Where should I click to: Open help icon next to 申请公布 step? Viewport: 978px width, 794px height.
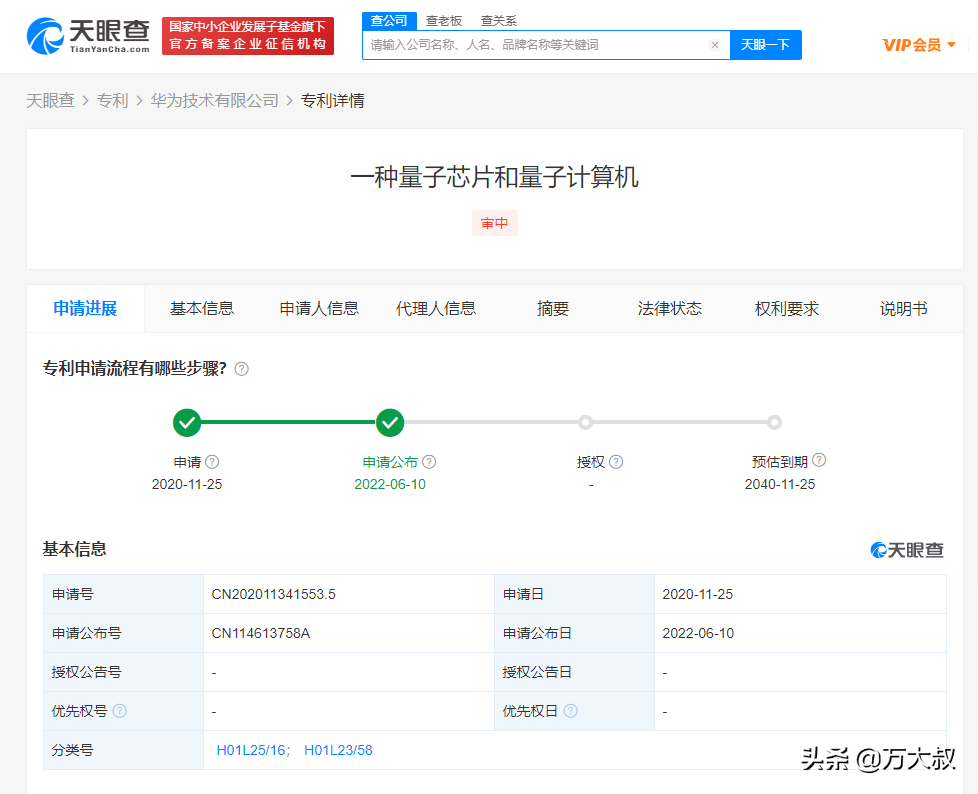coord(429,462)
